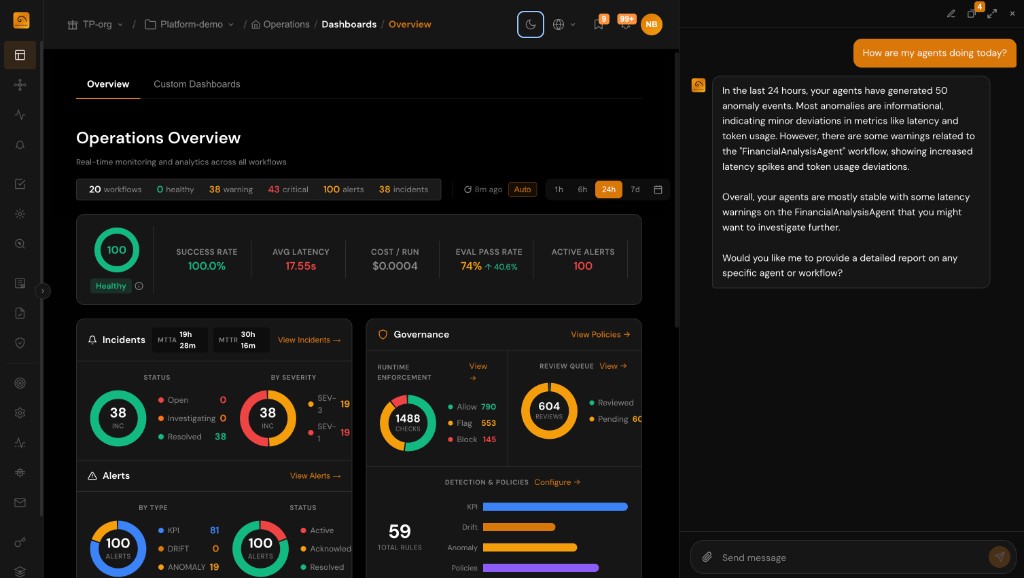Click the bookmarks icon with badge 9

pos(598,25)
